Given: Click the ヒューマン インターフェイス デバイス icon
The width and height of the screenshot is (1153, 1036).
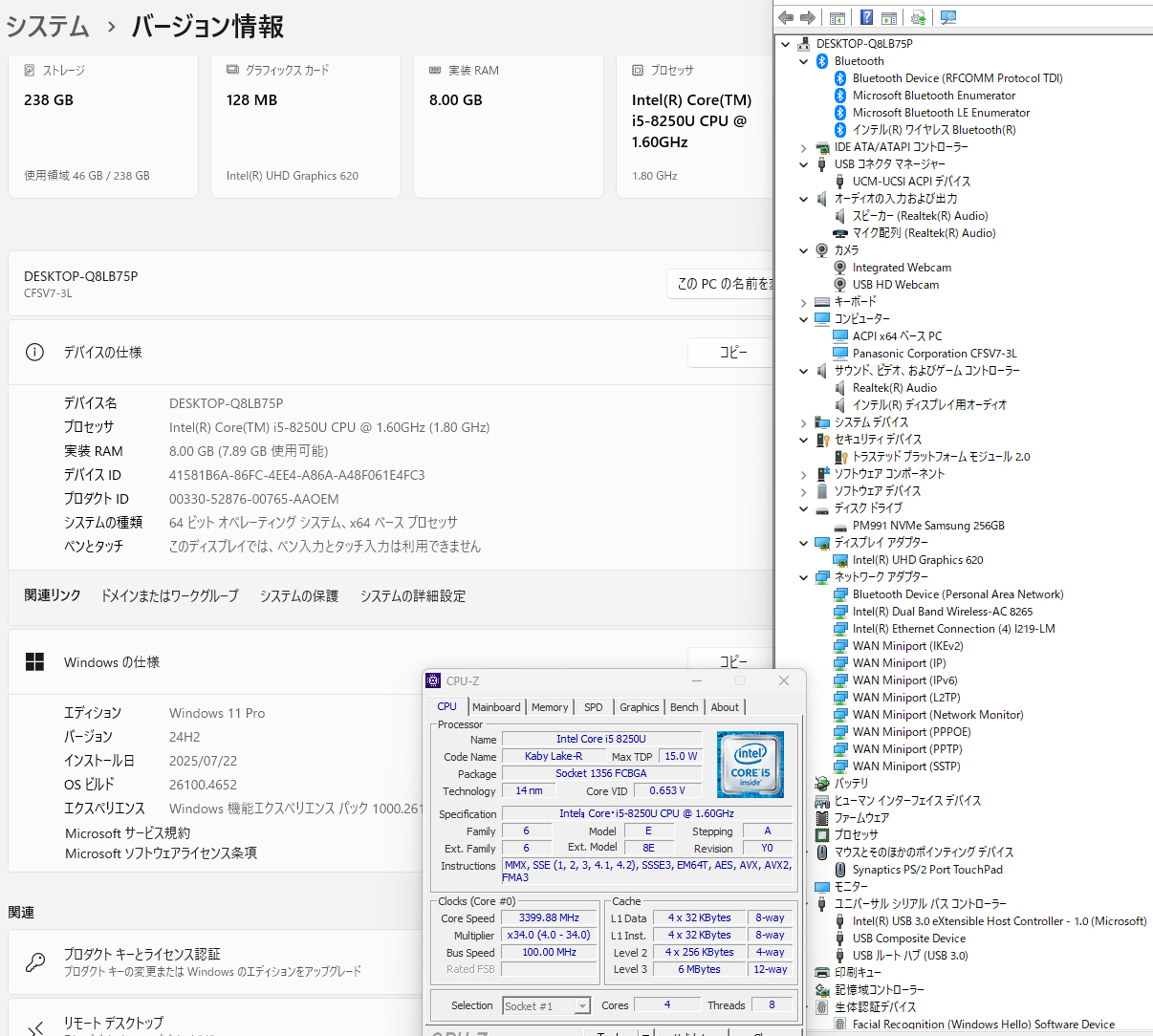Looking at the screenshot, I should click(821, 801).
